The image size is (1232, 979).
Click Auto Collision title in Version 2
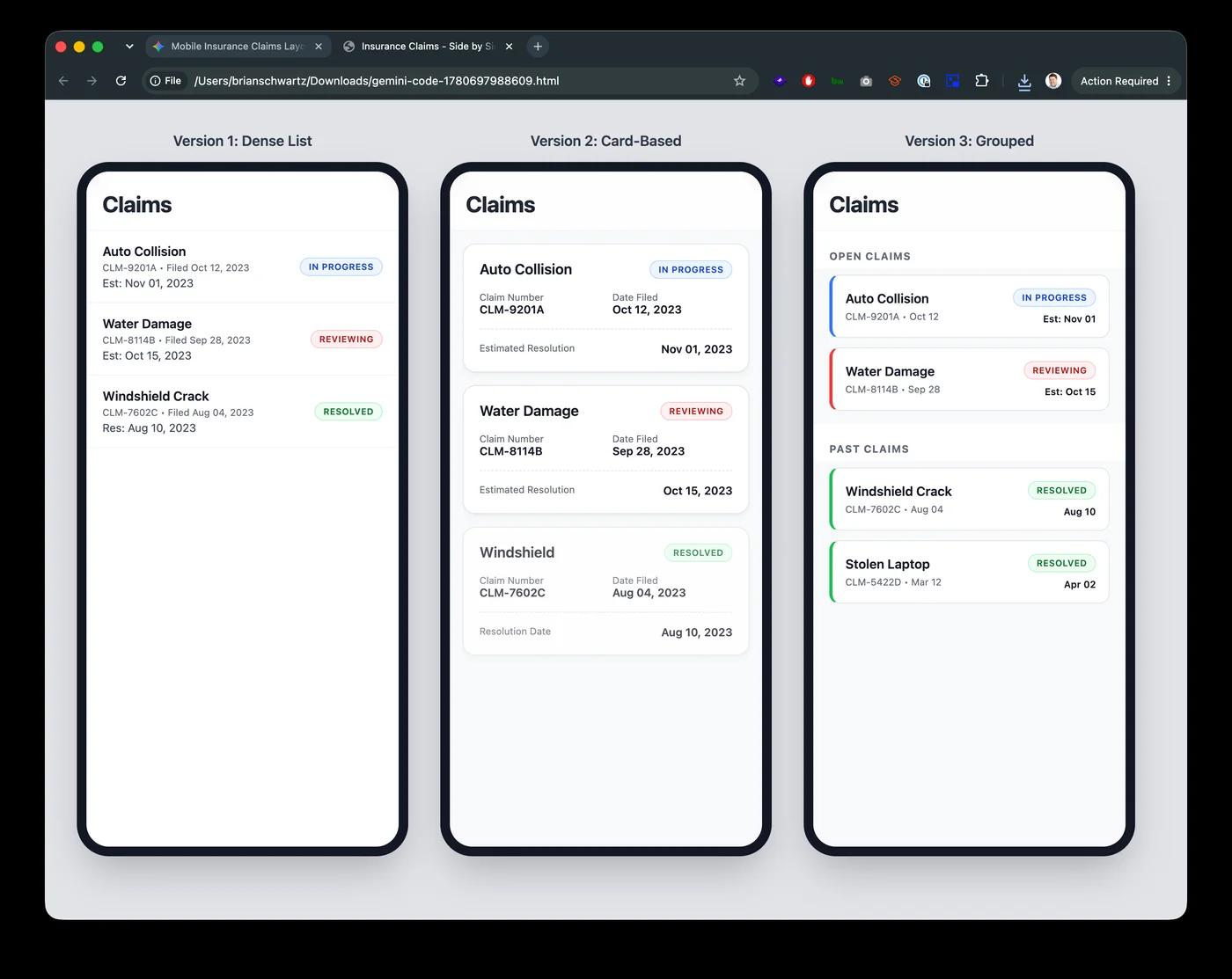click(x=525, y=269)
